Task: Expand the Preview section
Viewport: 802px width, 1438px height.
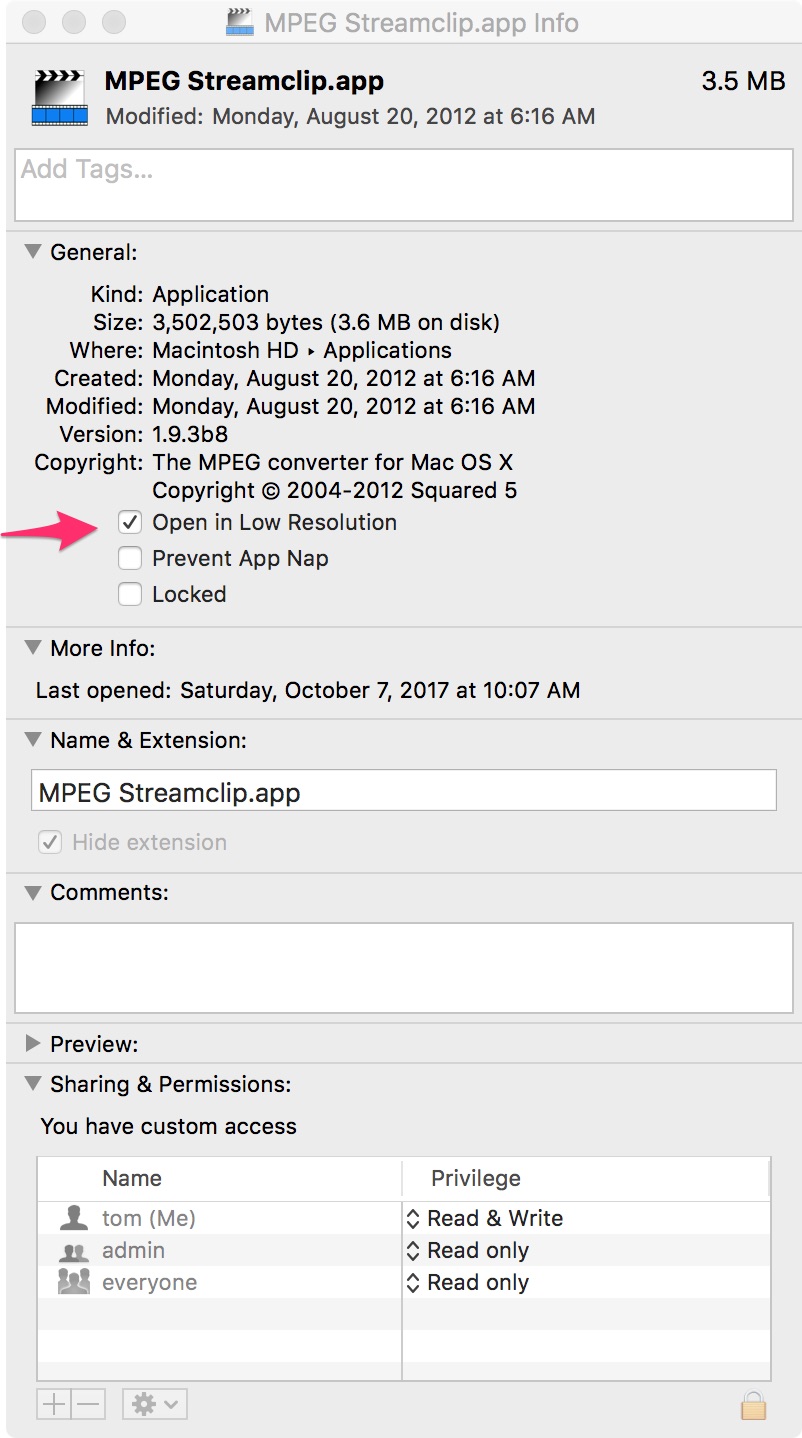Action: click(x=33, y=1044)
